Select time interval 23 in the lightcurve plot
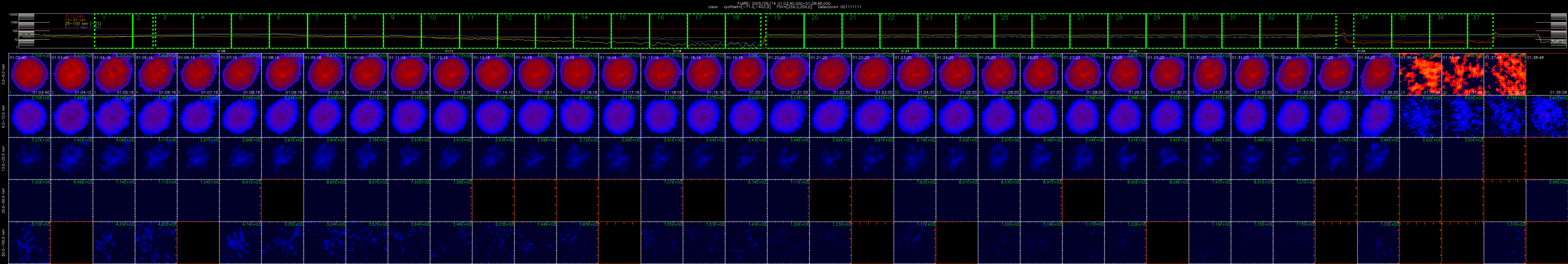The image size is (1568, 264). coord(937,31)
